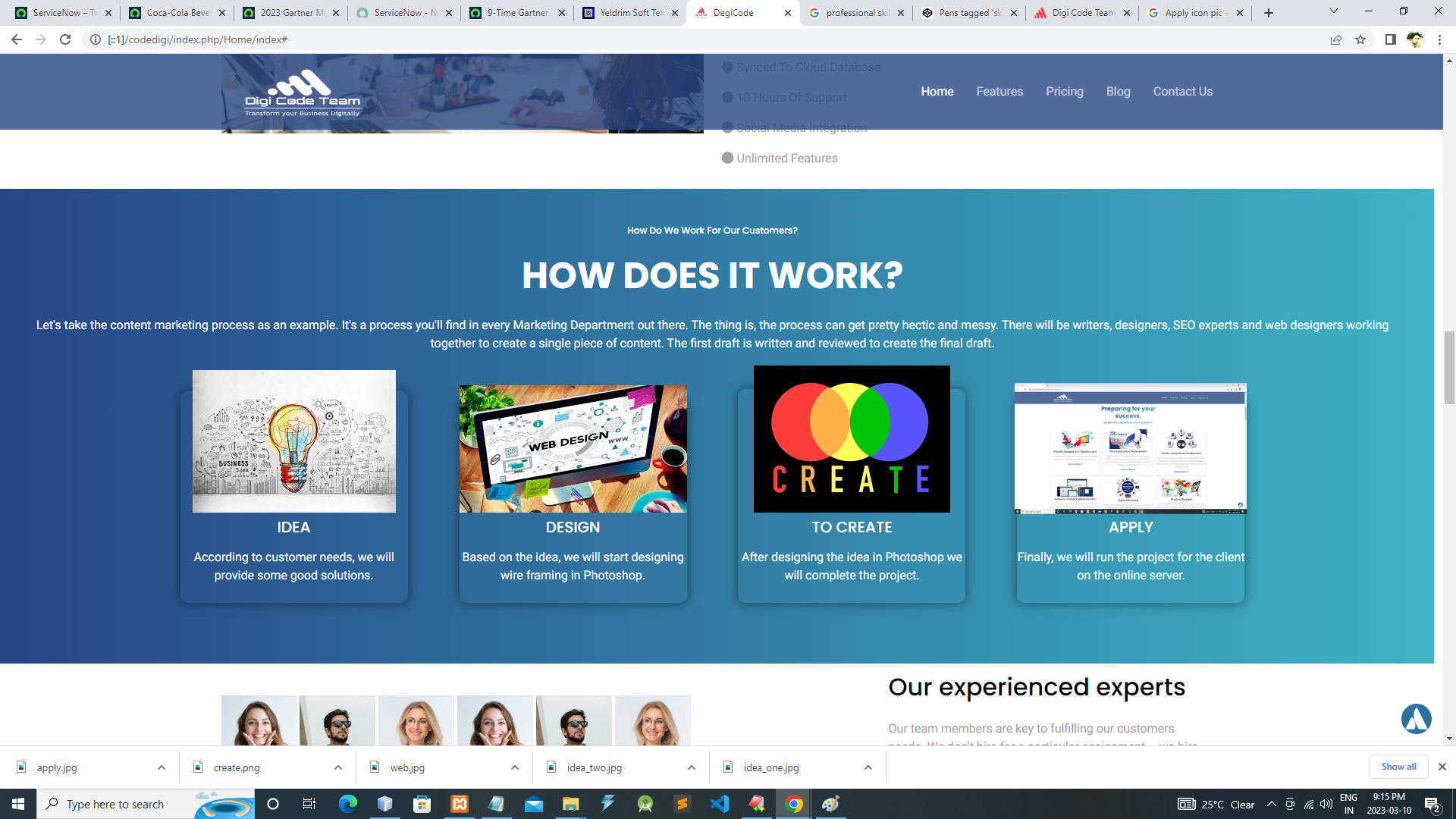Click the share page icon in address bar
The height and width of the screenshot is (819, 1456).
(x=1336, y=39)
